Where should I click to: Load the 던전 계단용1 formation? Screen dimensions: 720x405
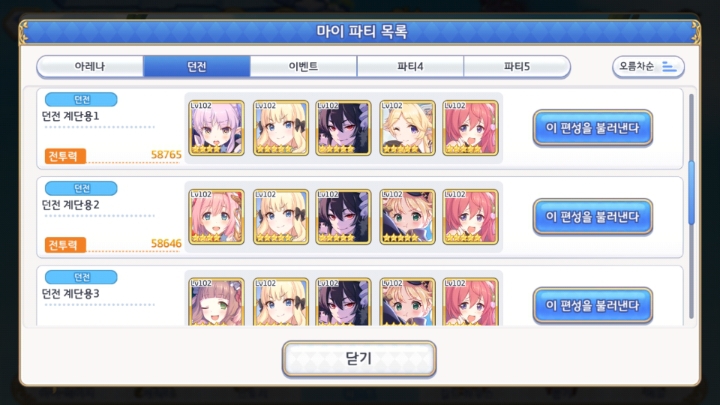point(592,128)
